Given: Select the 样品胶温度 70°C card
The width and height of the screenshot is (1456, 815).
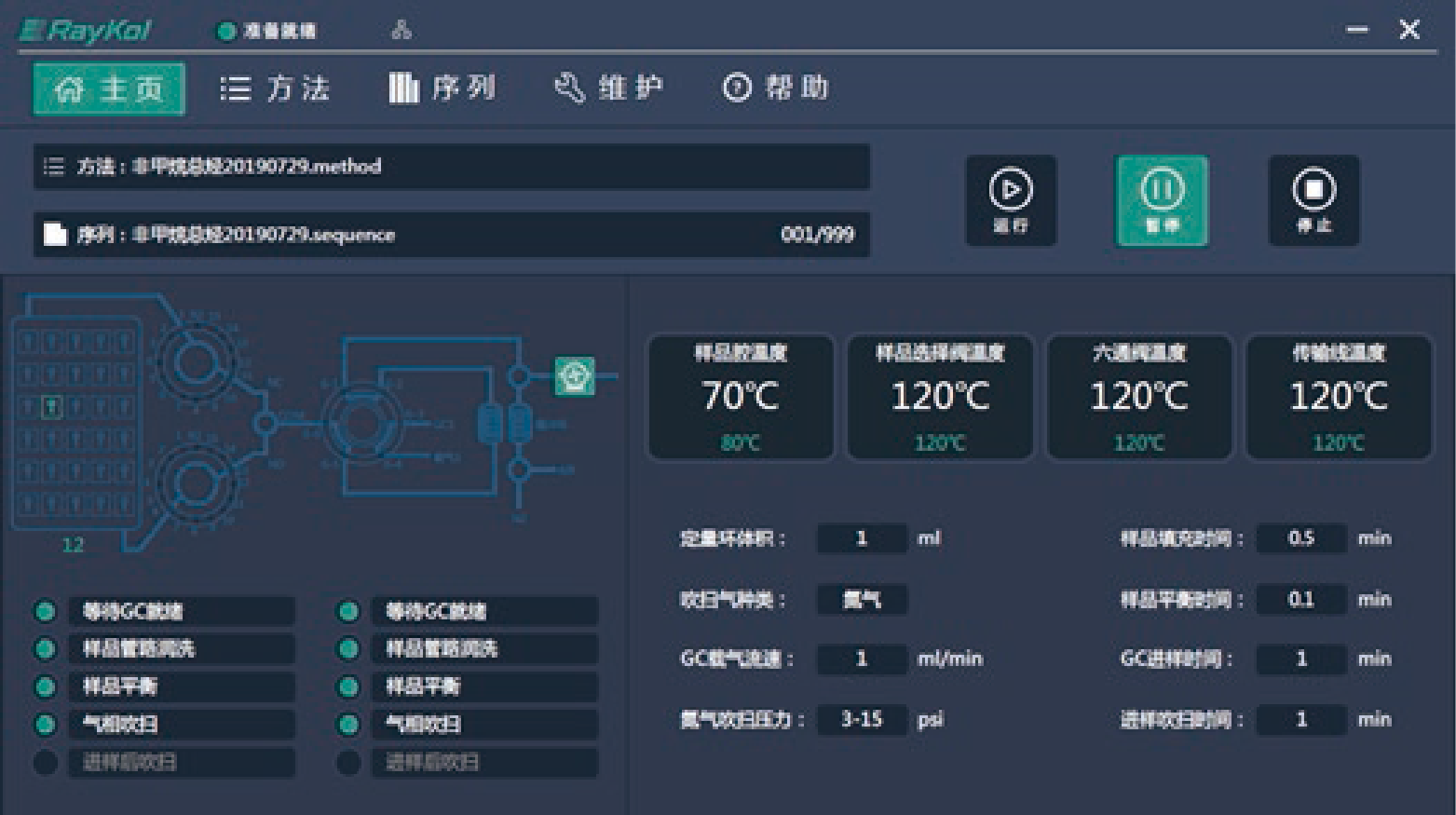Looking at the screenshot, I should click(740, 397).
